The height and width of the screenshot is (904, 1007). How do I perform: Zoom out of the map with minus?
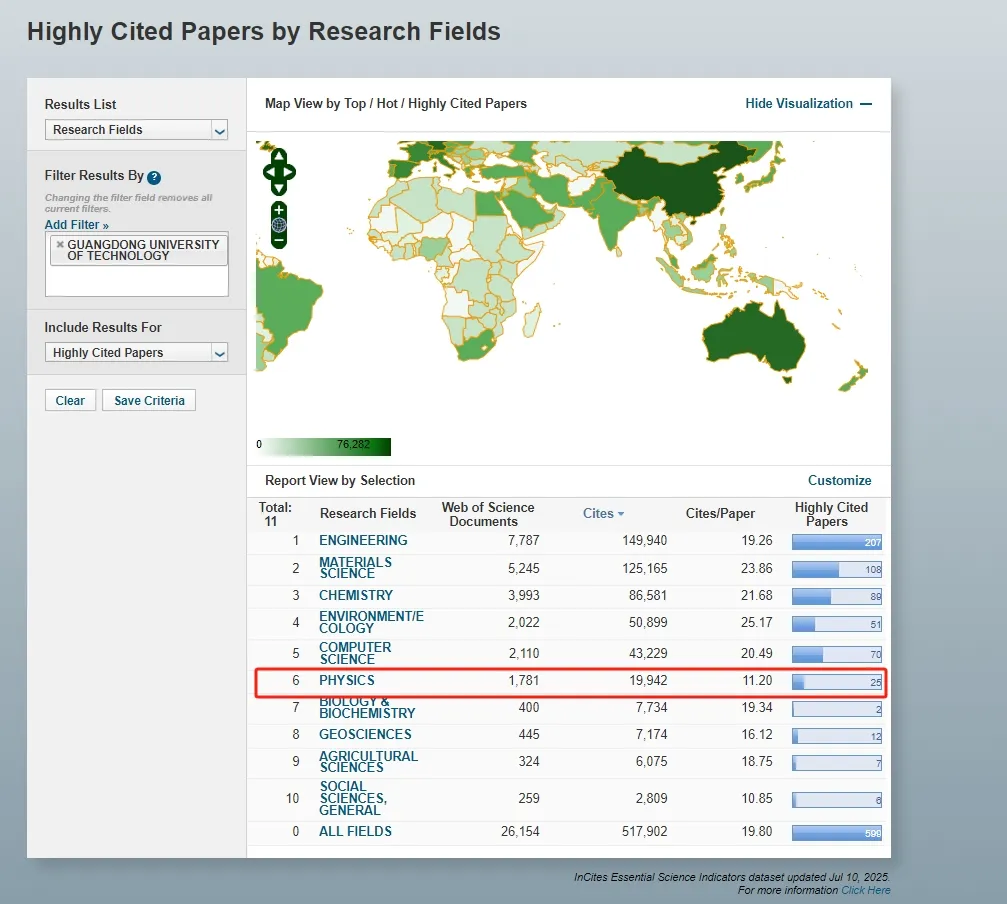pos(279,240)
